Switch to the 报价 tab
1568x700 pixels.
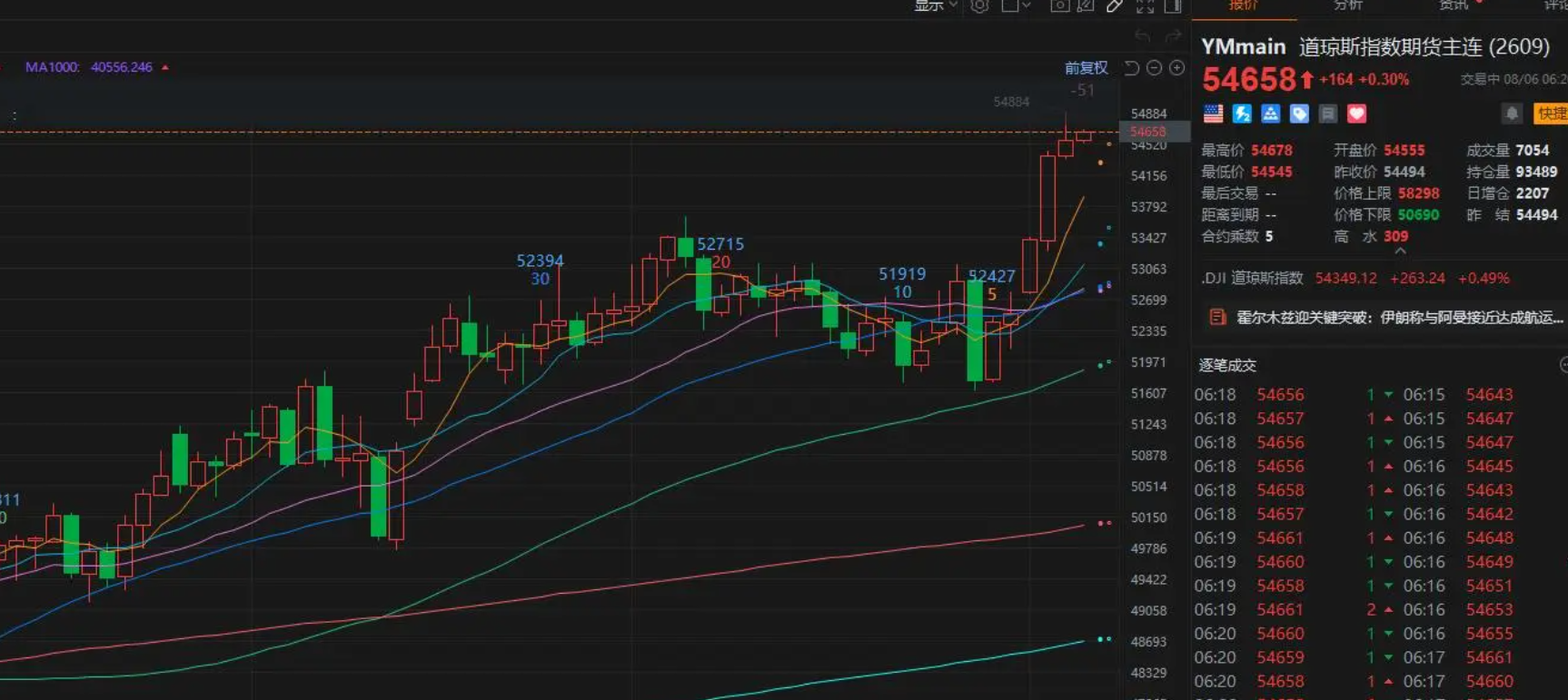1244,5
